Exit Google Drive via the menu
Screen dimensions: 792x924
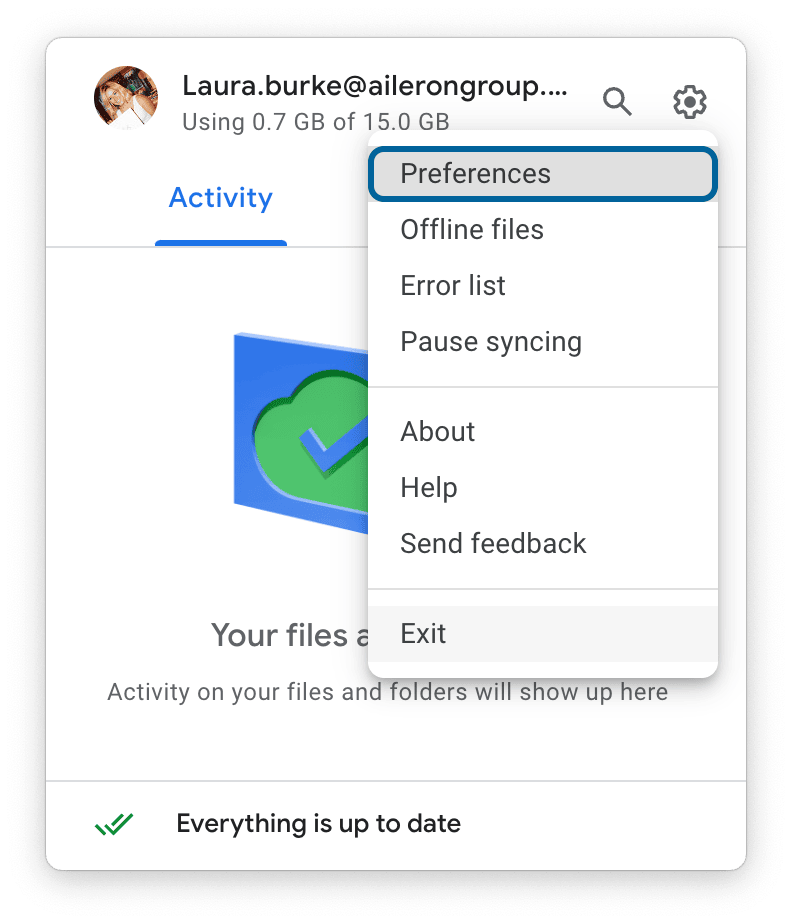point(423,634)
